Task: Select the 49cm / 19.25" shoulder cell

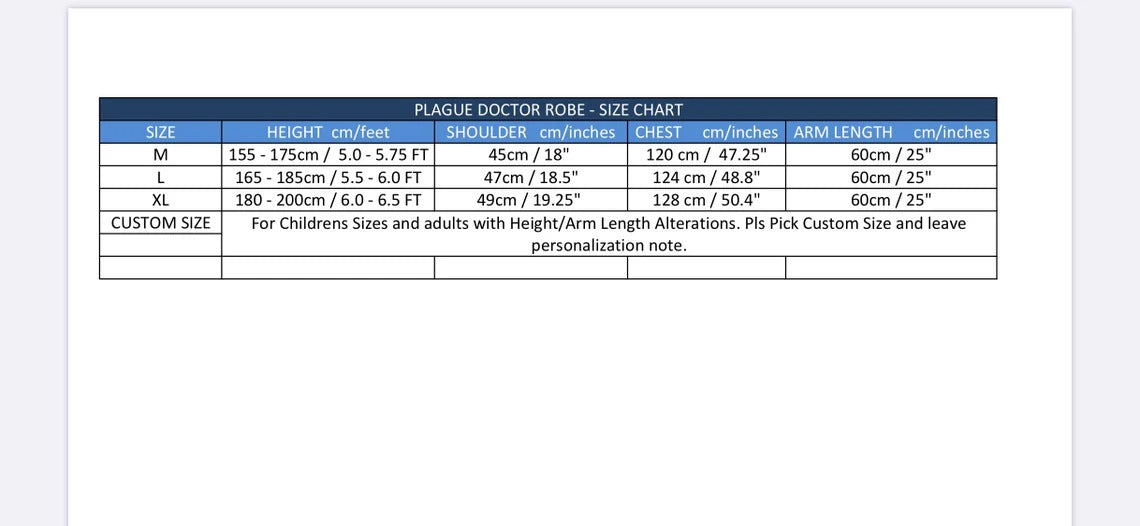Action: (x=531, y=200)
